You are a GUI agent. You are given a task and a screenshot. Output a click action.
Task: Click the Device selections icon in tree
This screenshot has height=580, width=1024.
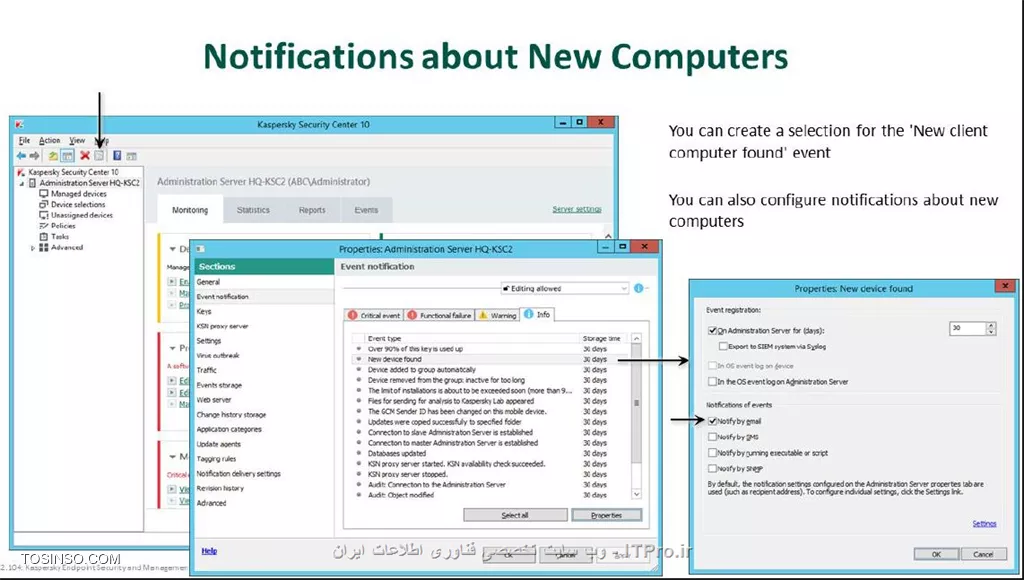(44, 204)
